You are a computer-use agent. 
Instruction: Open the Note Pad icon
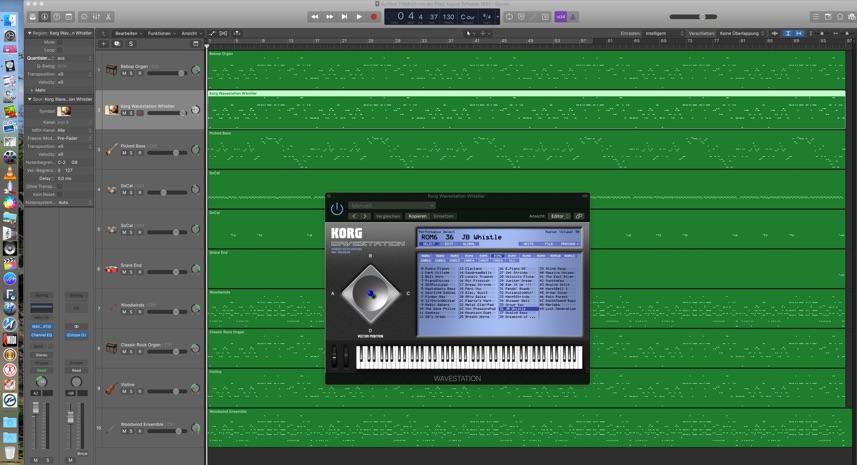click(x=828, y=17)
